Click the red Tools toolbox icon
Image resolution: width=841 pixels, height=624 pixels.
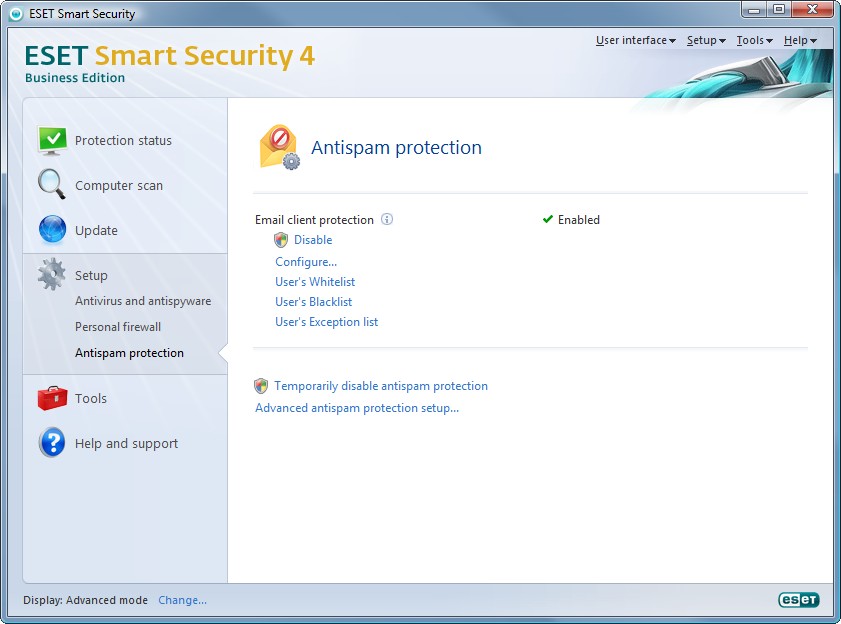coord(52,398)
